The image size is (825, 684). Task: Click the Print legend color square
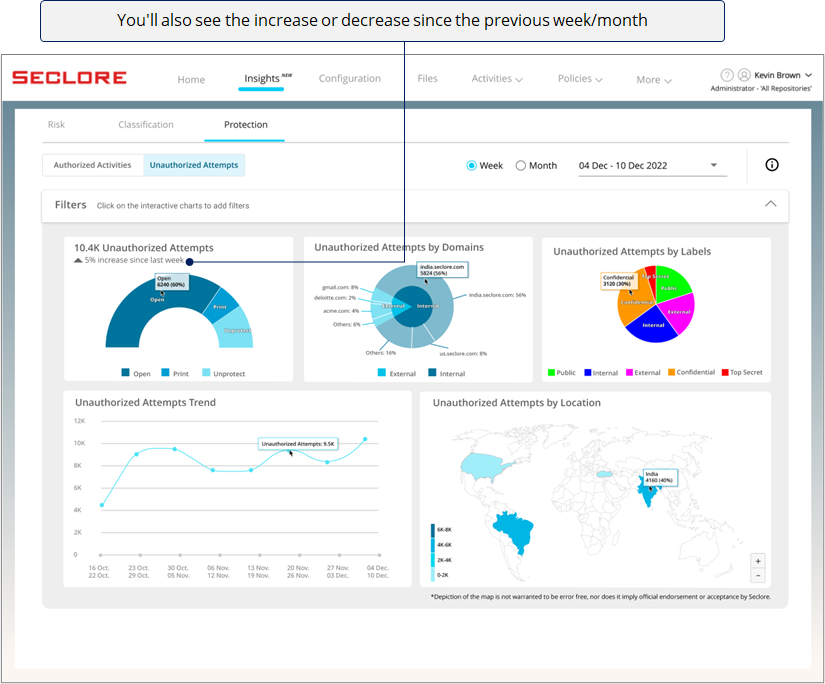click(x=165, y=373)
